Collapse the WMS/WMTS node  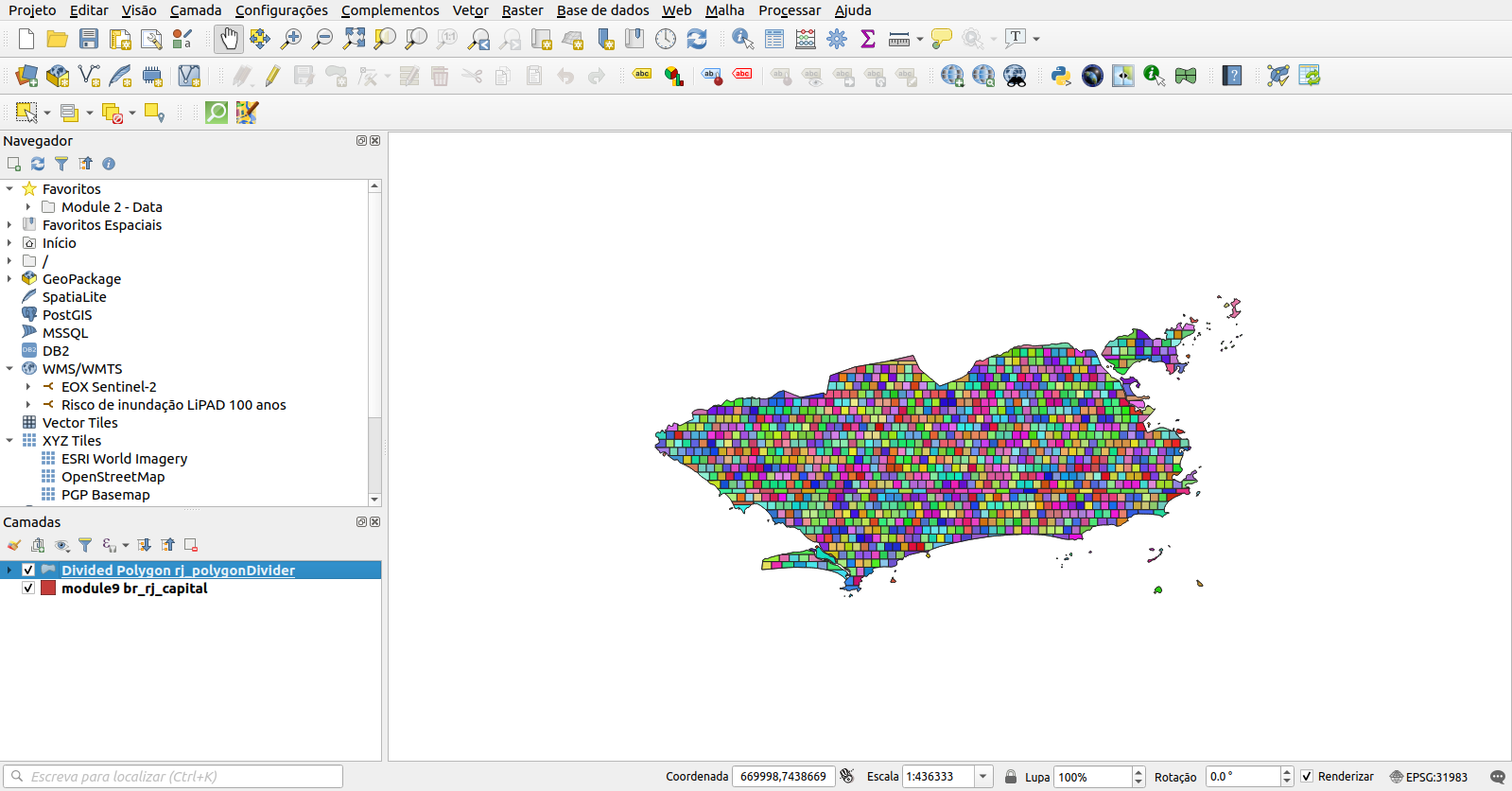coord(9,369)
